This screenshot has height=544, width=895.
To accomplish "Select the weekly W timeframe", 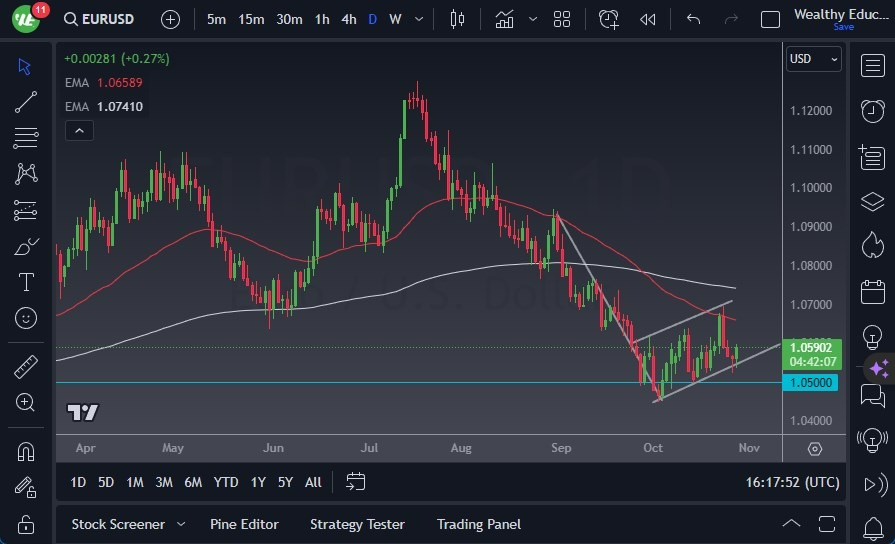I will 395,19.
